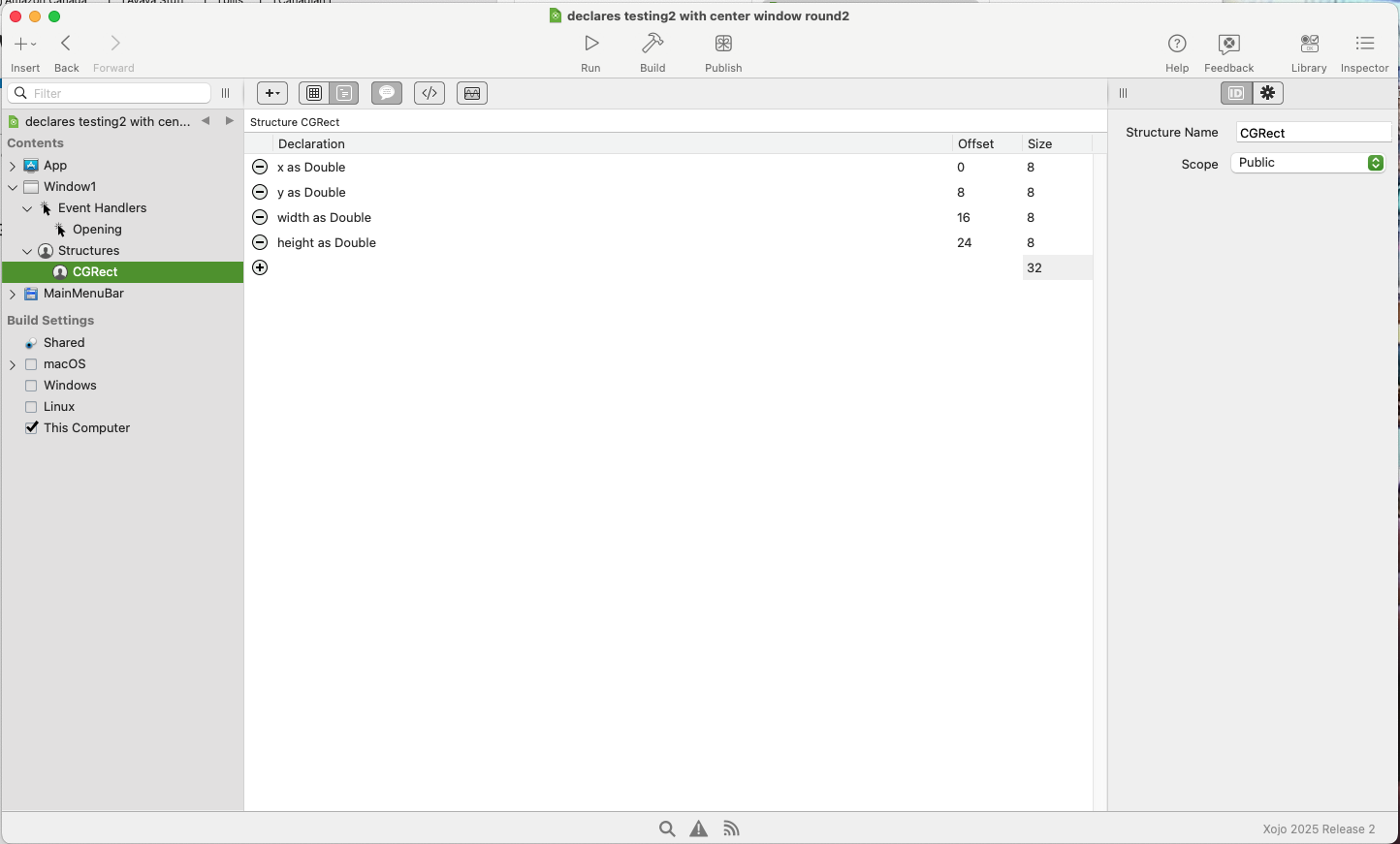
Task: Select the Opening event handler
Action: [97, 230]
